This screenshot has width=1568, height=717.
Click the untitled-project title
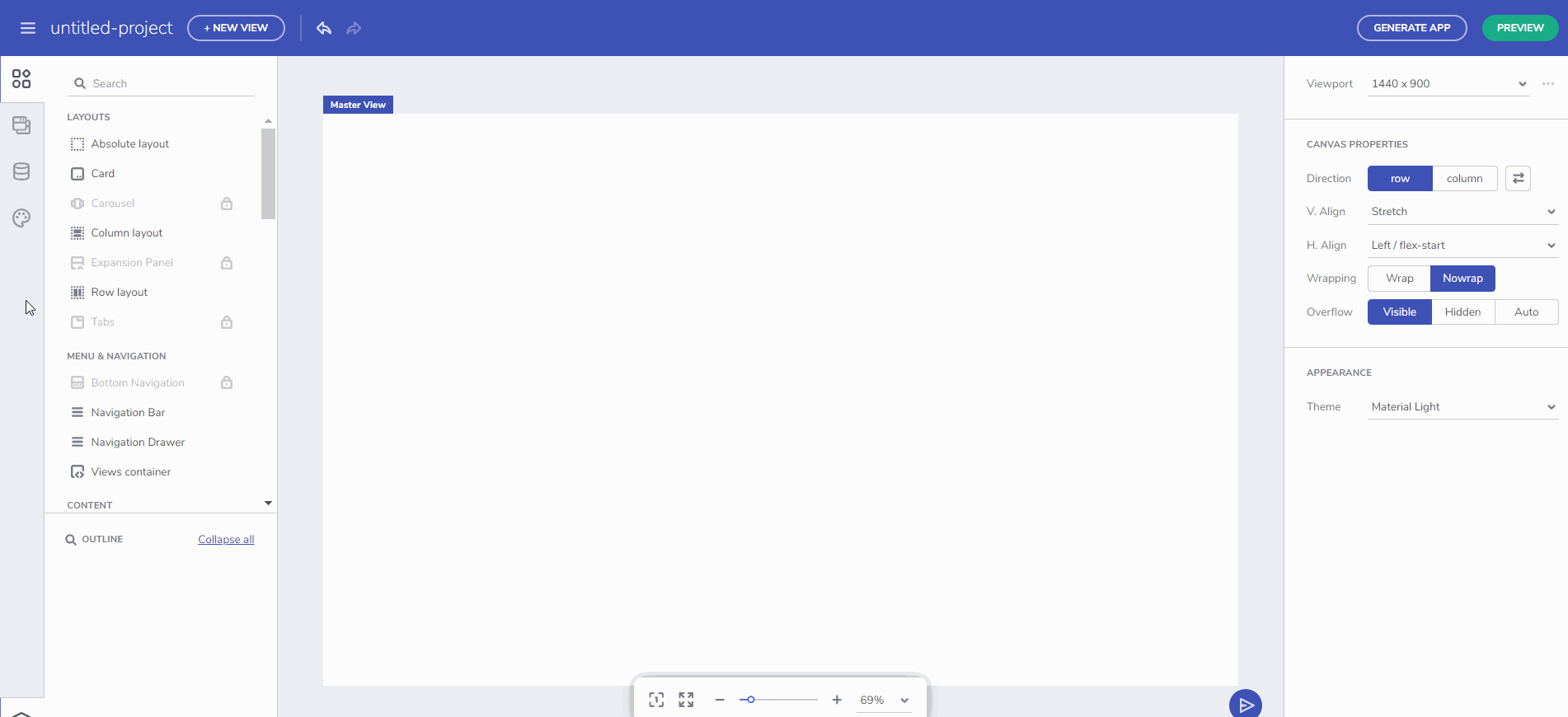(x=111, y=28)
